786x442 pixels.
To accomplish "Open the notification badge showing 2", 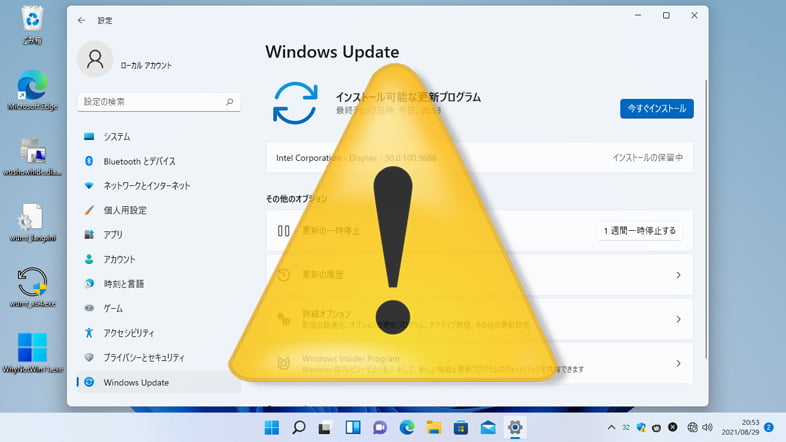I will [x=769, y=427].
